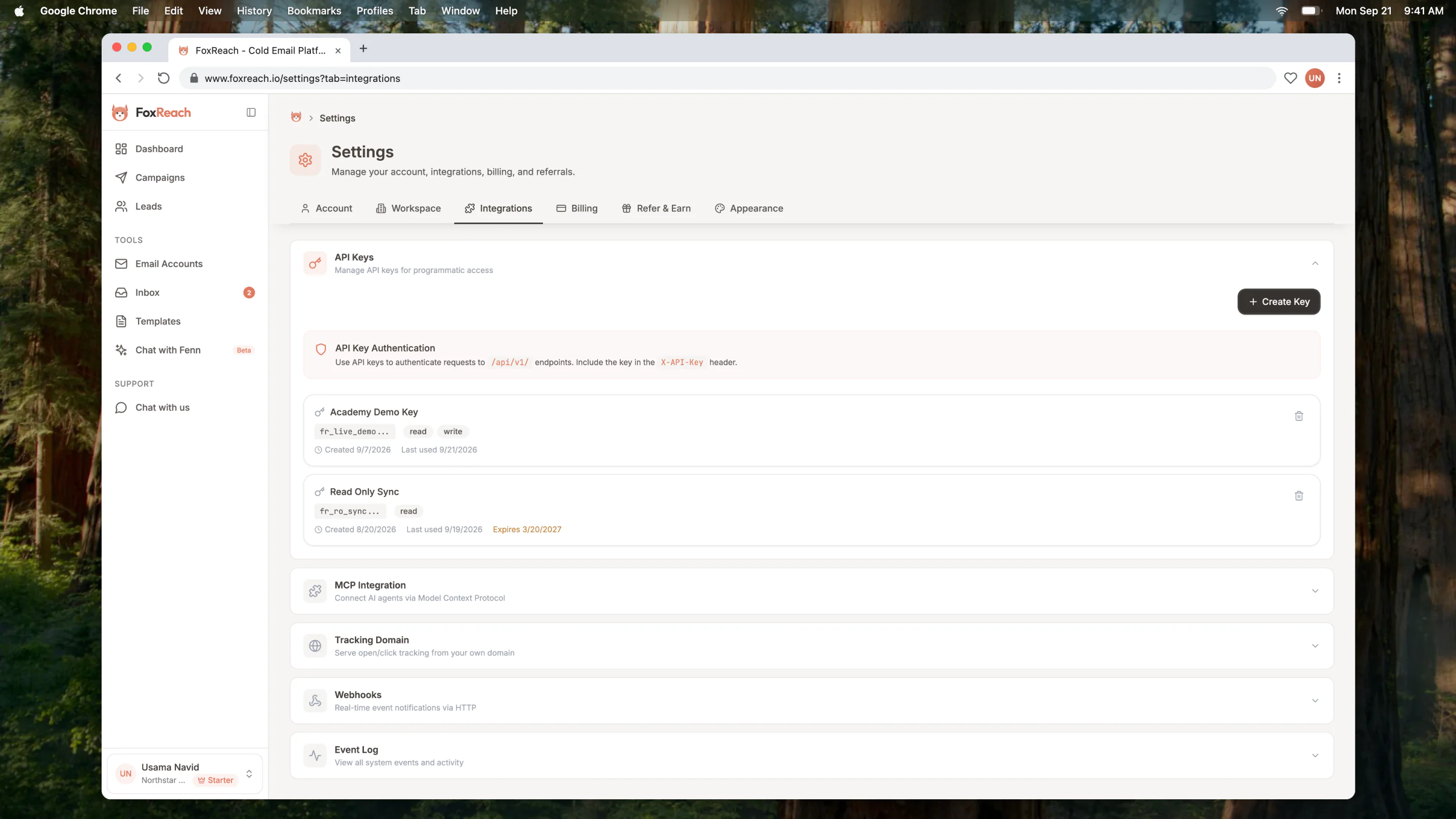Switch to the Account tab

[x=327, y=208]
